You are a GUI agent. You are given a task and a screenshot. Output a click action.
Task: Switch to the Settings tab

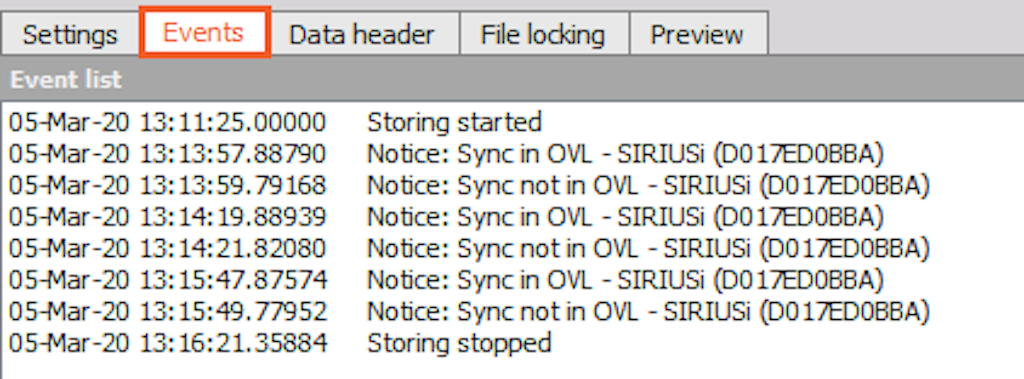pos(70,34)
